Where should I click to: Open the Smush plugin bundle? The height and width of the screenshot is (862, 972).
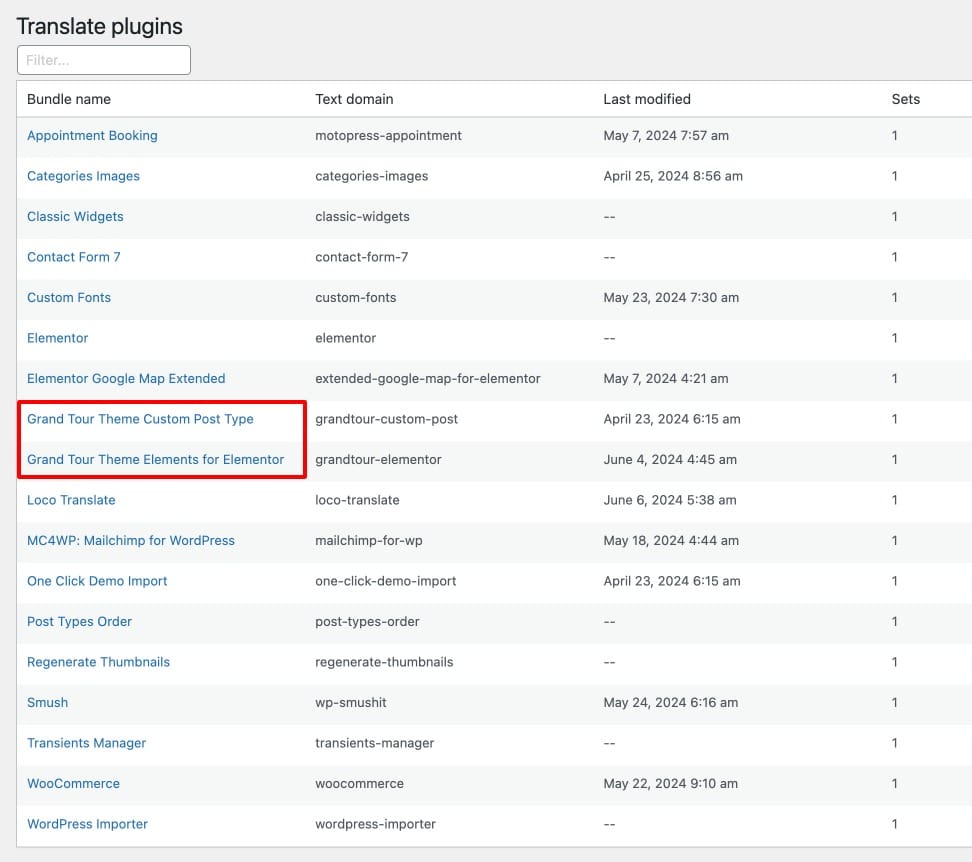coord(47,702)
